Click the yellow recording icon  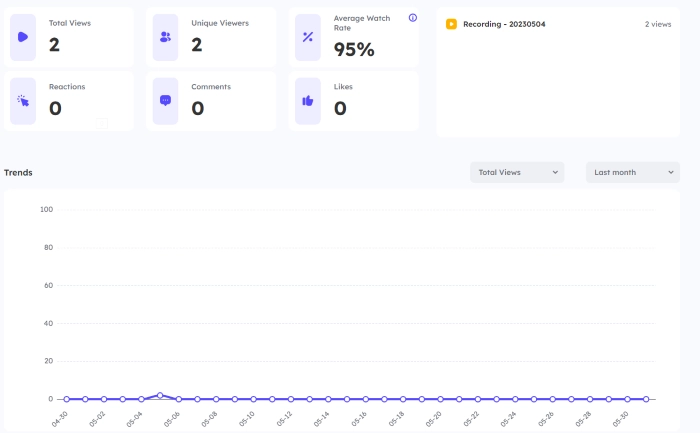click(451, 23)
